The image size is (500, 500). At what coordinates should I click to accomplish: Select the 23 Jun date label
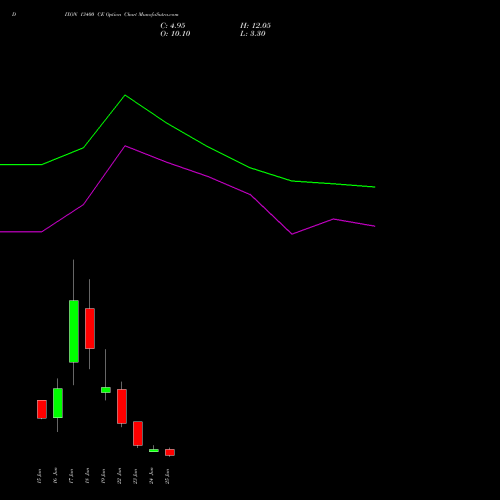(x=135, y=476)
